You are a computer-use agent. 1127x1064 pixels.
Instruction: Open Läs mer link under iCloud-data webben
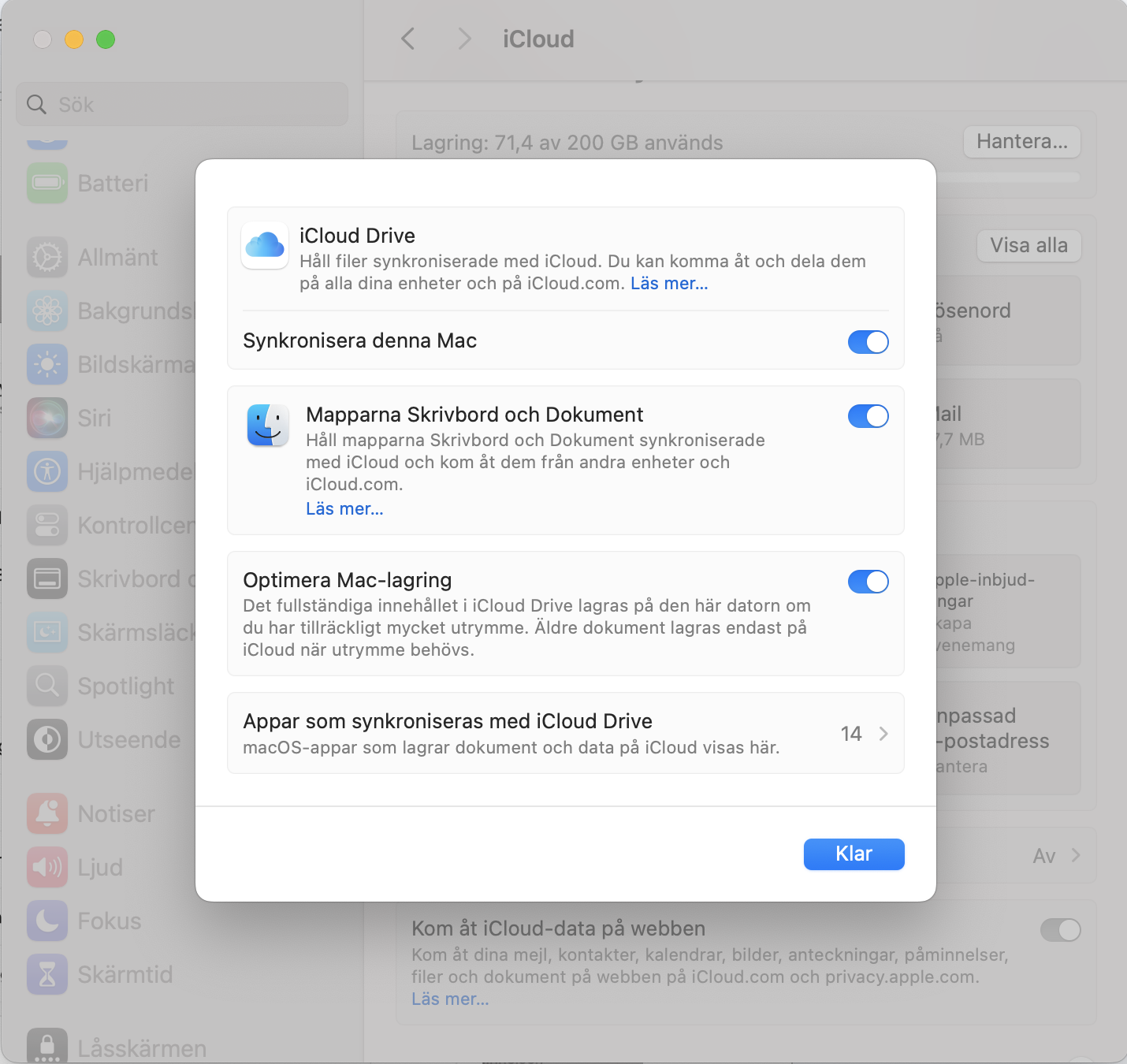[450, 999]
